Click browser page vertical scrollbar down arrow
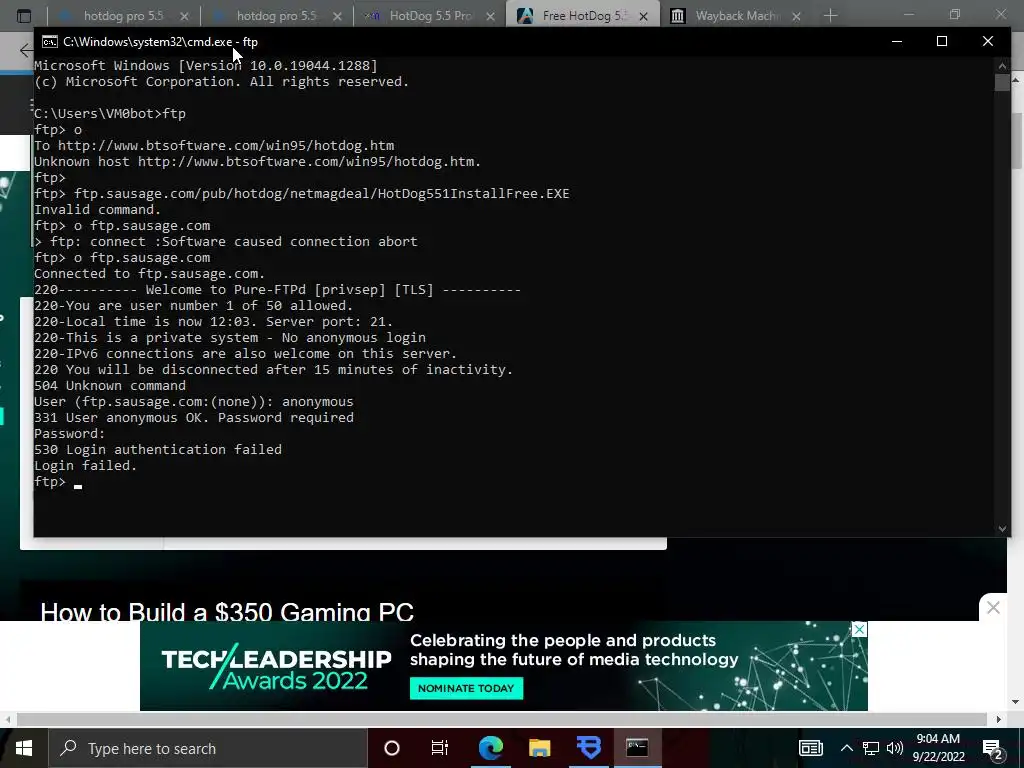The width and height of the screenshot is (1024, 768). (x=1016, y=703)
